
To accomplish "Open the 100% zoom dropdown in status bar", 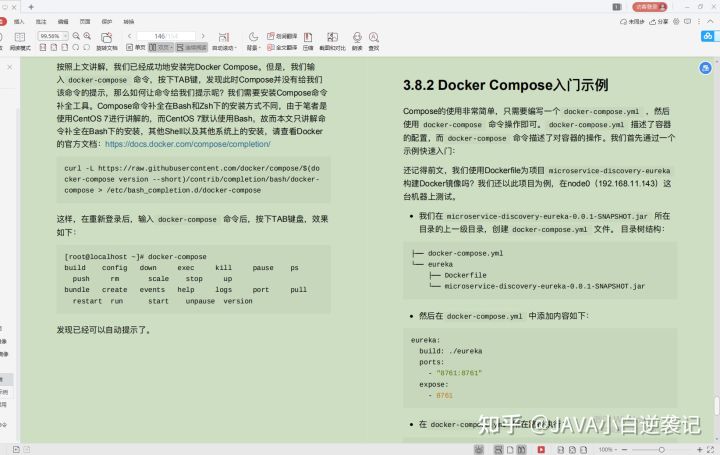I will click(x=608, y=449).
